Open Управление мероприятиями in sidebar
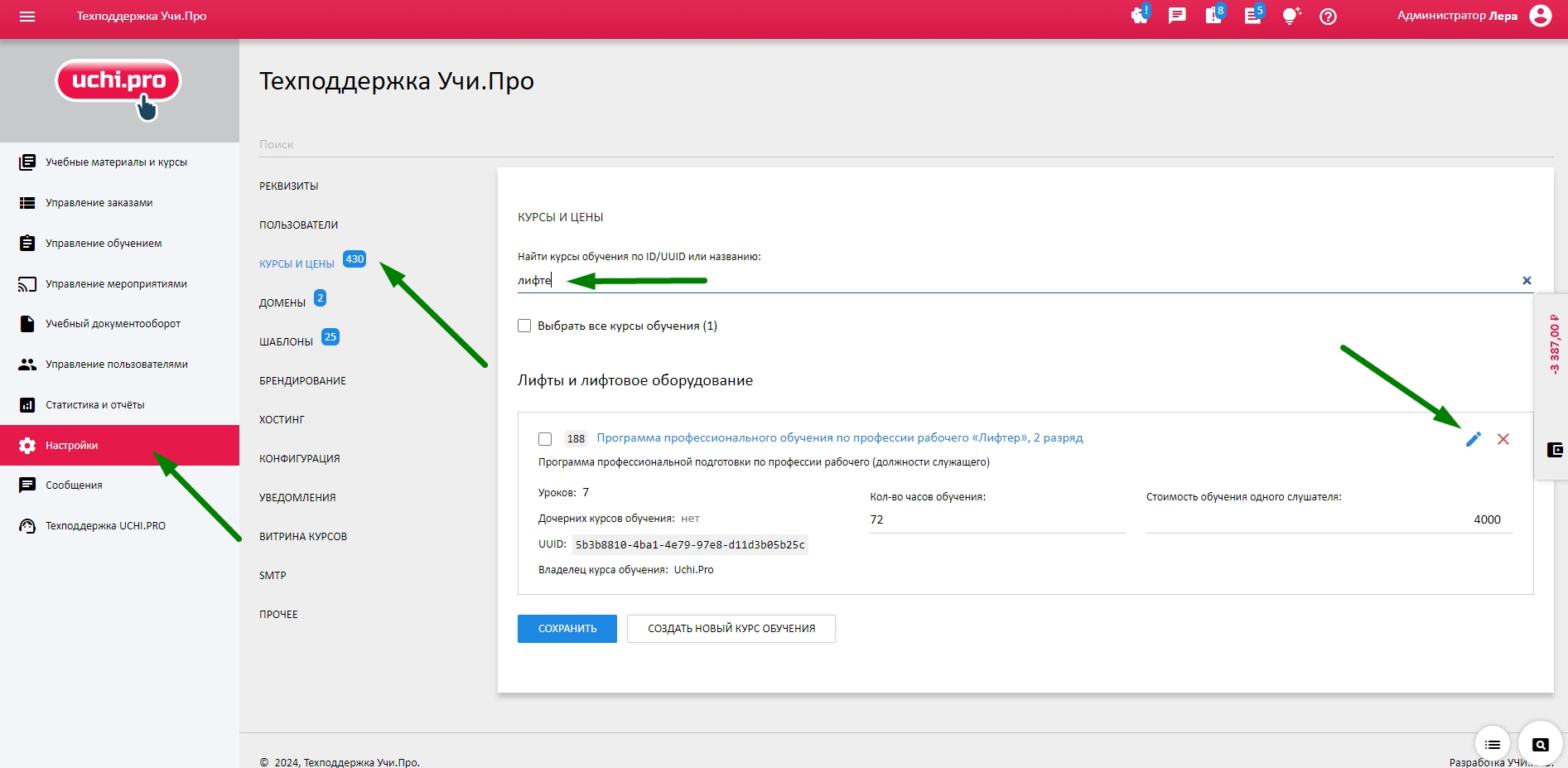This screenshot has height=768, width=1568. 119,284
